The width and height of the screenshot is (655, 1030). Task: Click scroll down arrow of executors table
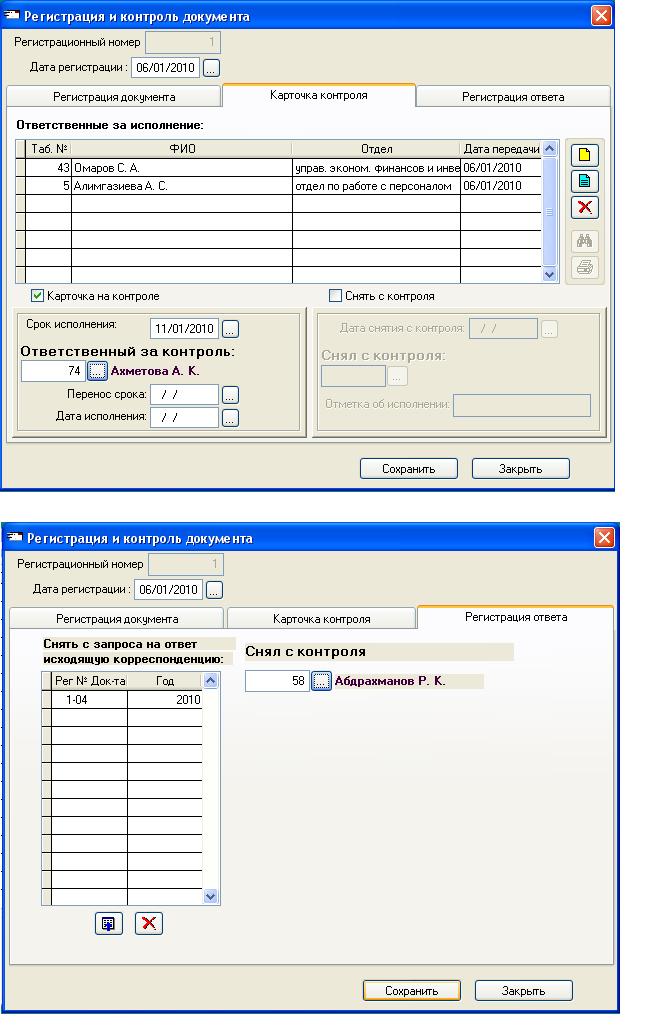(550, 275)
